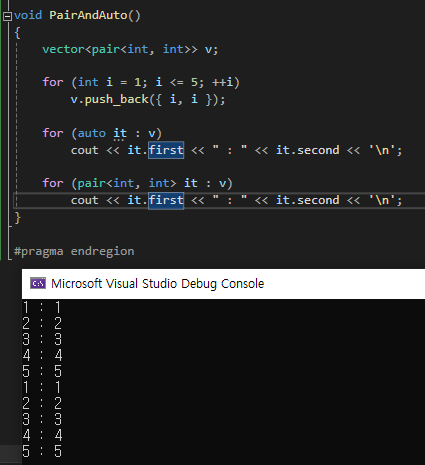
Task: Click the console icon in the Debug Console title
Action: (38, 283)
